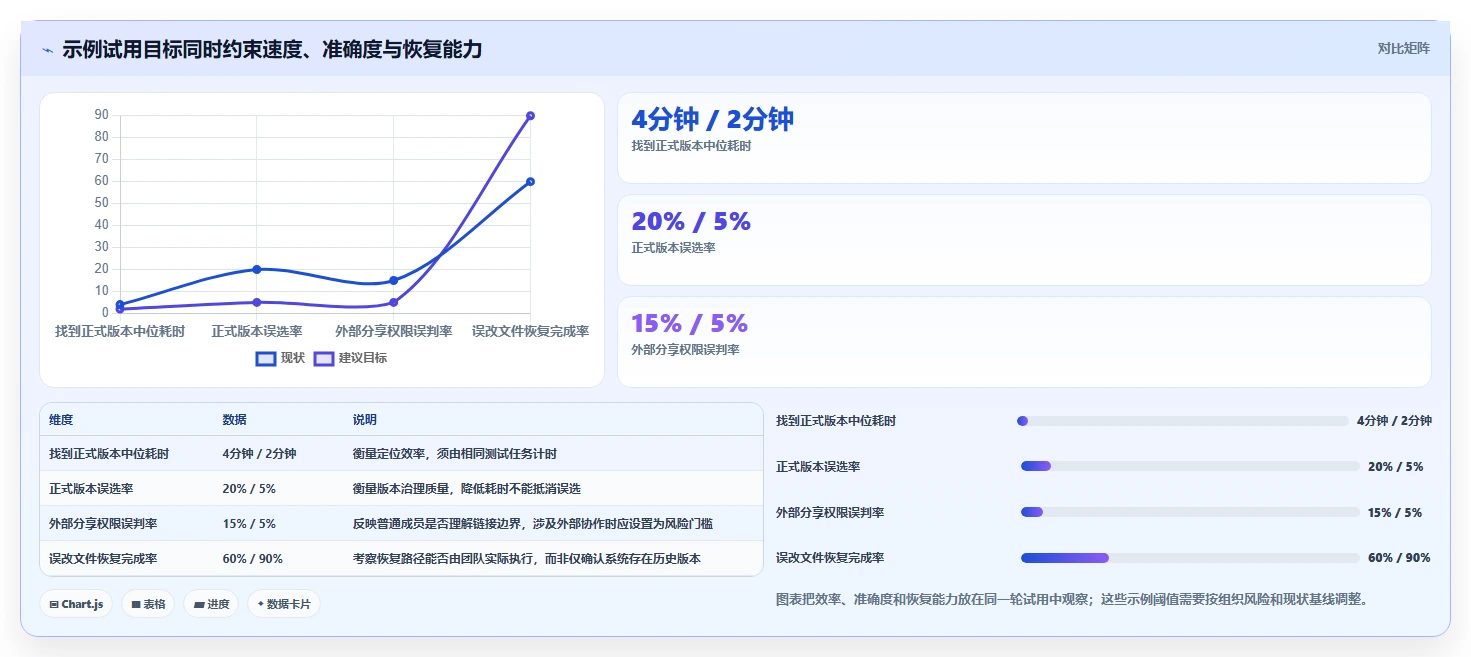
Task: Select table cell 找到正式版本中位耗时
Action: click(x=109, y=454)
